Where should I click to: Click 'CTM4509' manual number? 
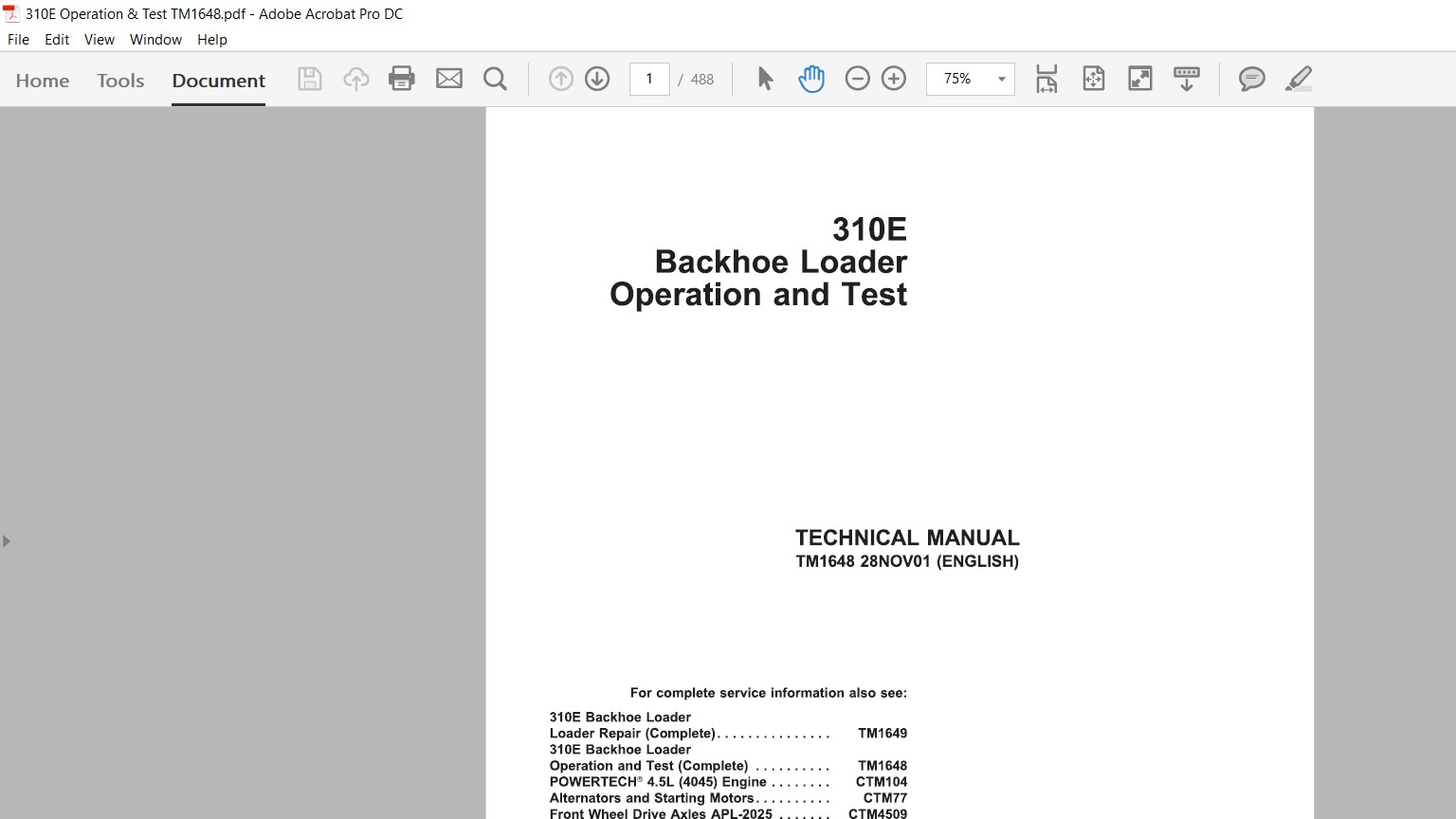[878, 813]
